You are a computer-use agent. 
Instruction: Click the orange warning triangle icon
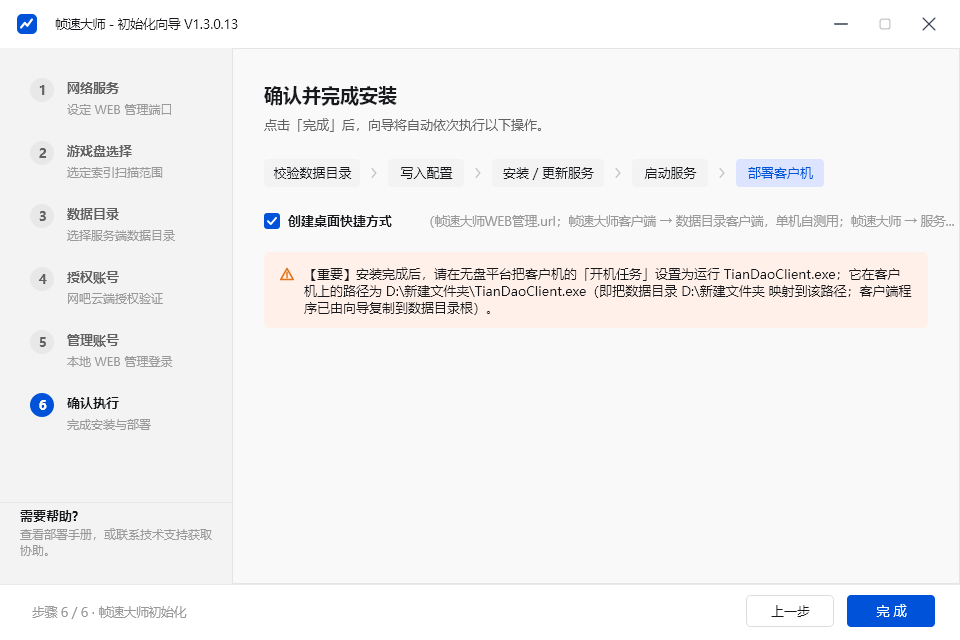287,274
